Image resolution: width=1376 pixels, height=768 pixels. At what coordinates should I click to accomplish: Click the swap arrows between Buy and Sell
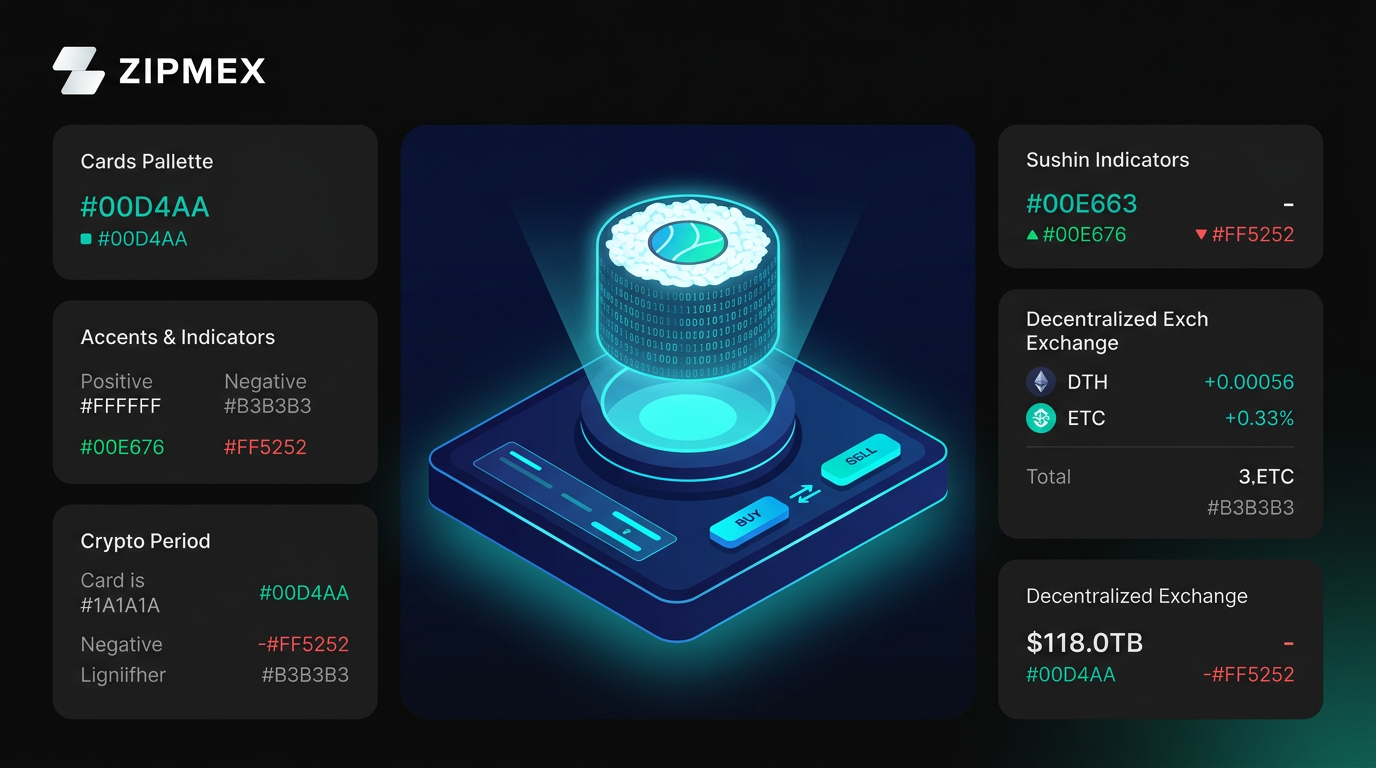(805, 492)
